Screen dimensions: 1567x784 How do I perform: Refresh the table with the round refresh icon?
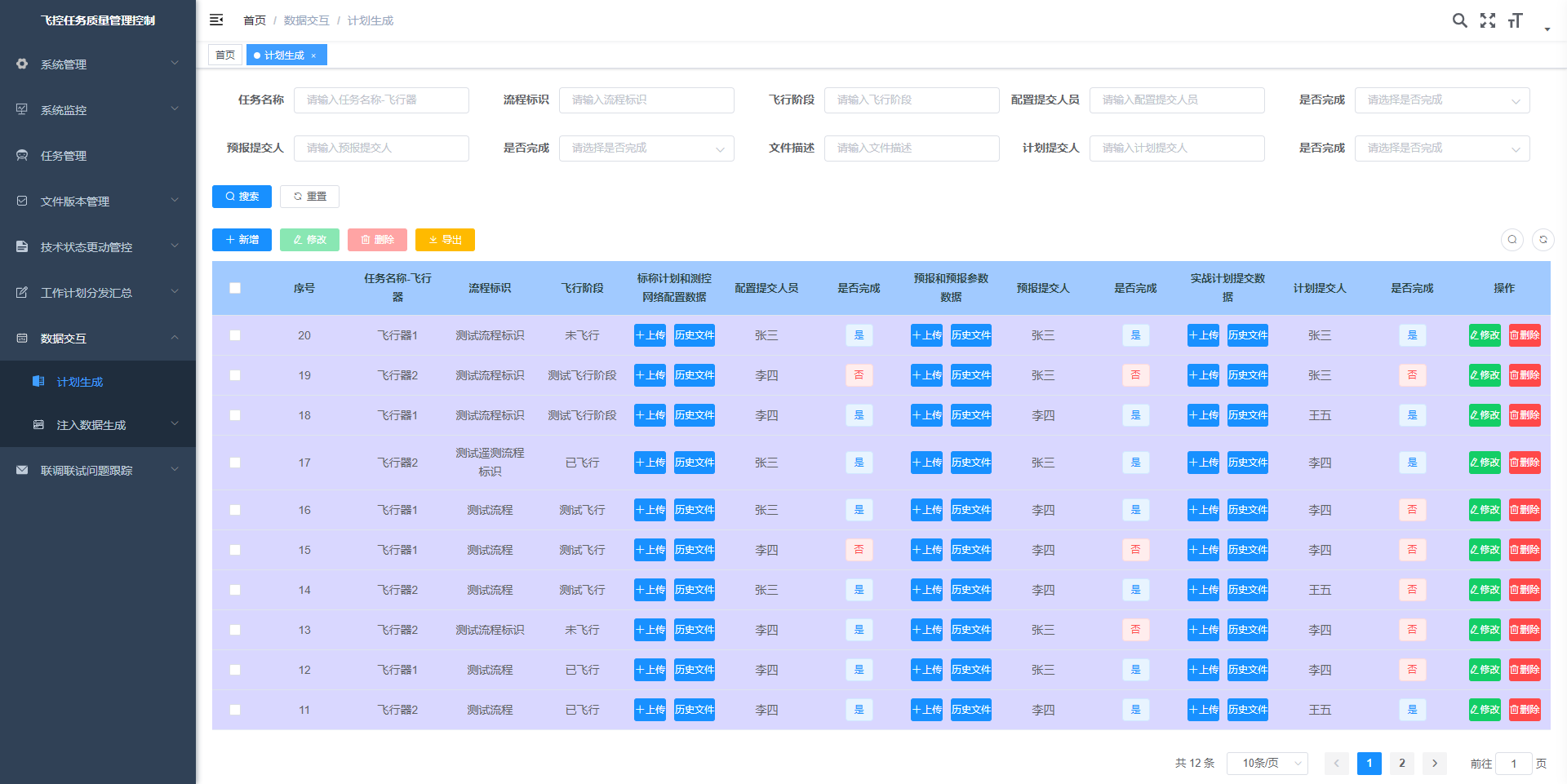1543,240
